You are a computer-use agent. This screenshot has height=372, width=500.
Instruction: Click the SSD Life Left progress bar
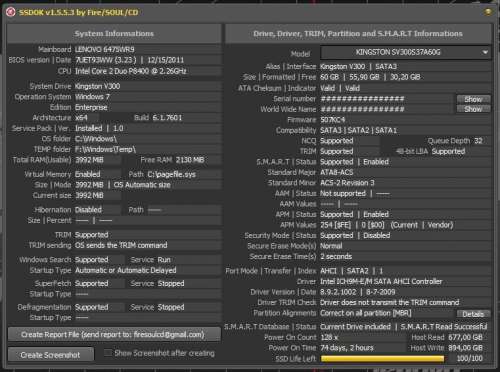[382, 359]
